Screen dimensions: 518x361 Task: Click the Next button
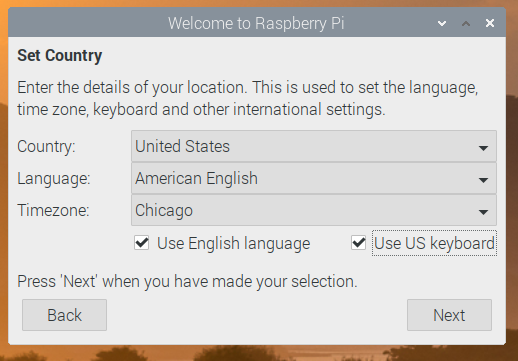[x=449, y=315]
